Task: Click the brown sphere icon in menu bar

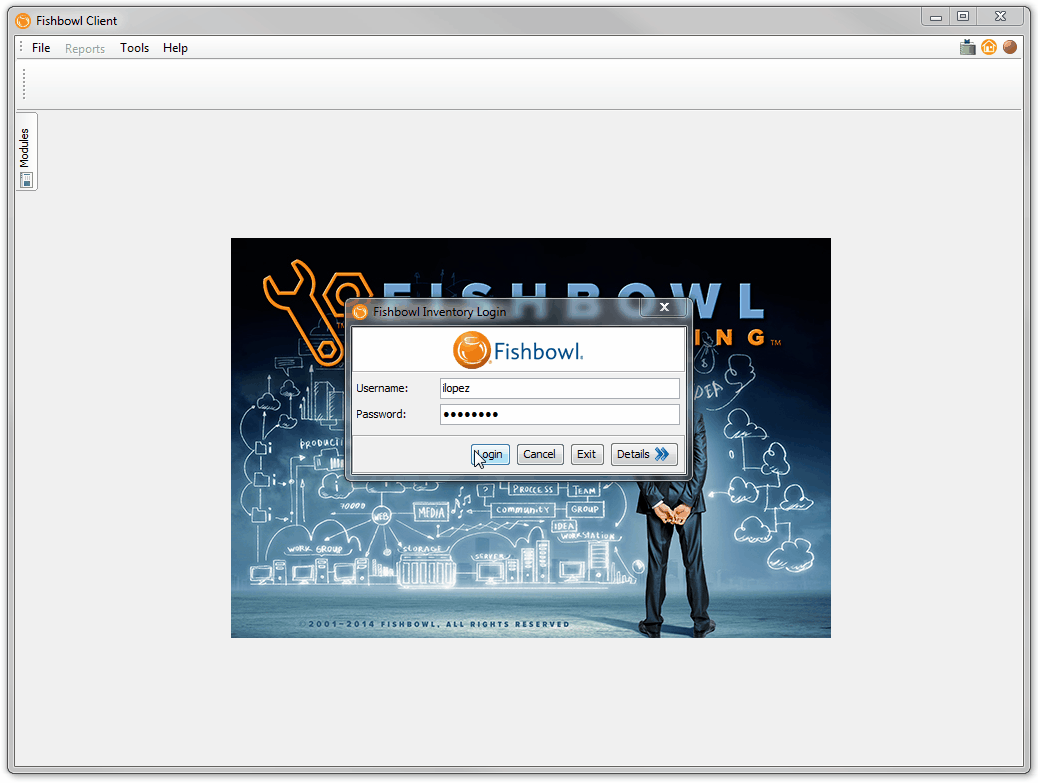Action: [1010, 47]
